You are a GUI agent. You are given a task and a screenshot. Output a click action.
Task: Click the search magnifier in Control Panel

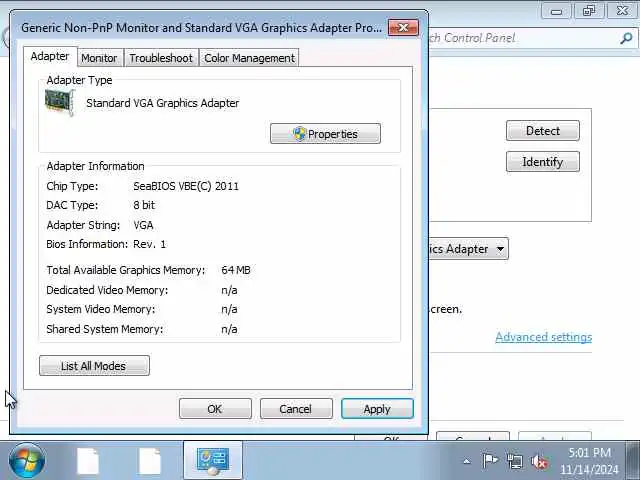coord(626,38)
